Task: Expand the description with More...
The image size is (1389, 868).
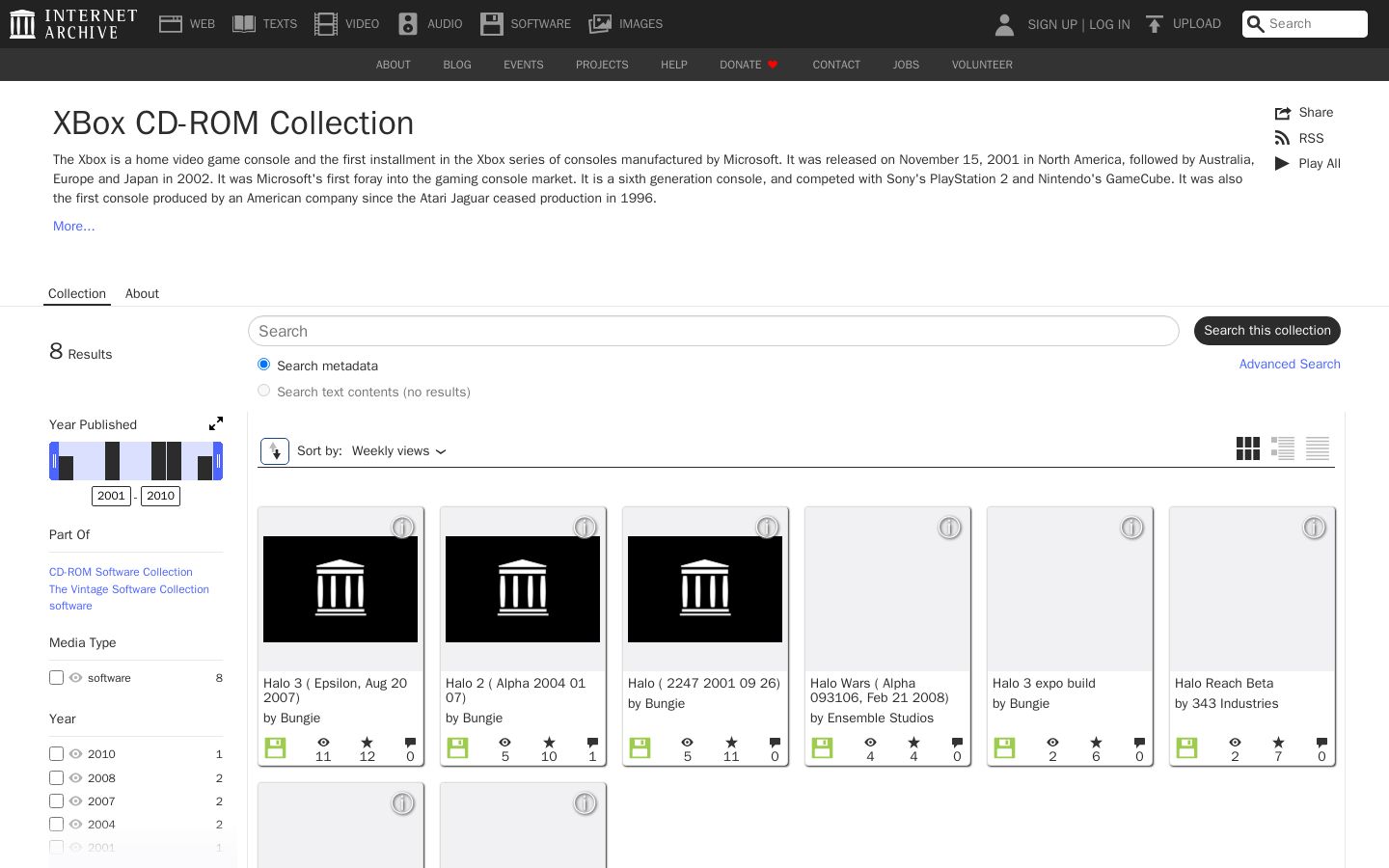Action: [x=74, y=226]
